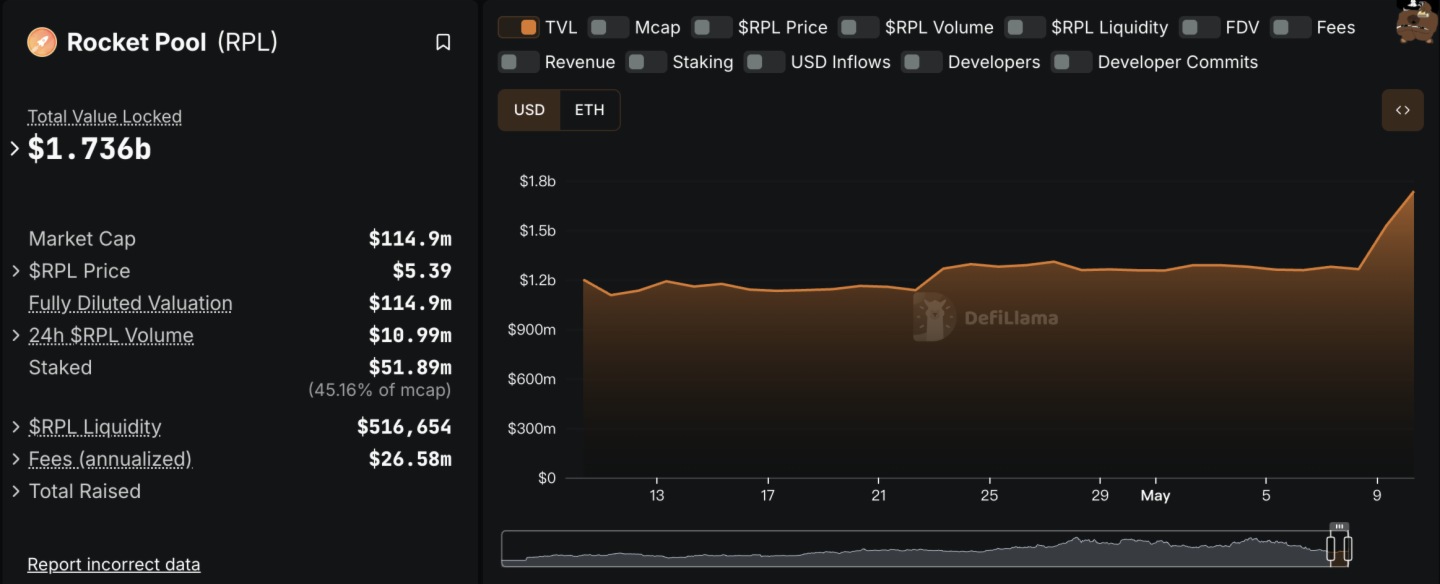Image resolution: width=1440 pixels, height=584 pixels.
Task: Expand the $RPL Price details row
Action: 16,271
